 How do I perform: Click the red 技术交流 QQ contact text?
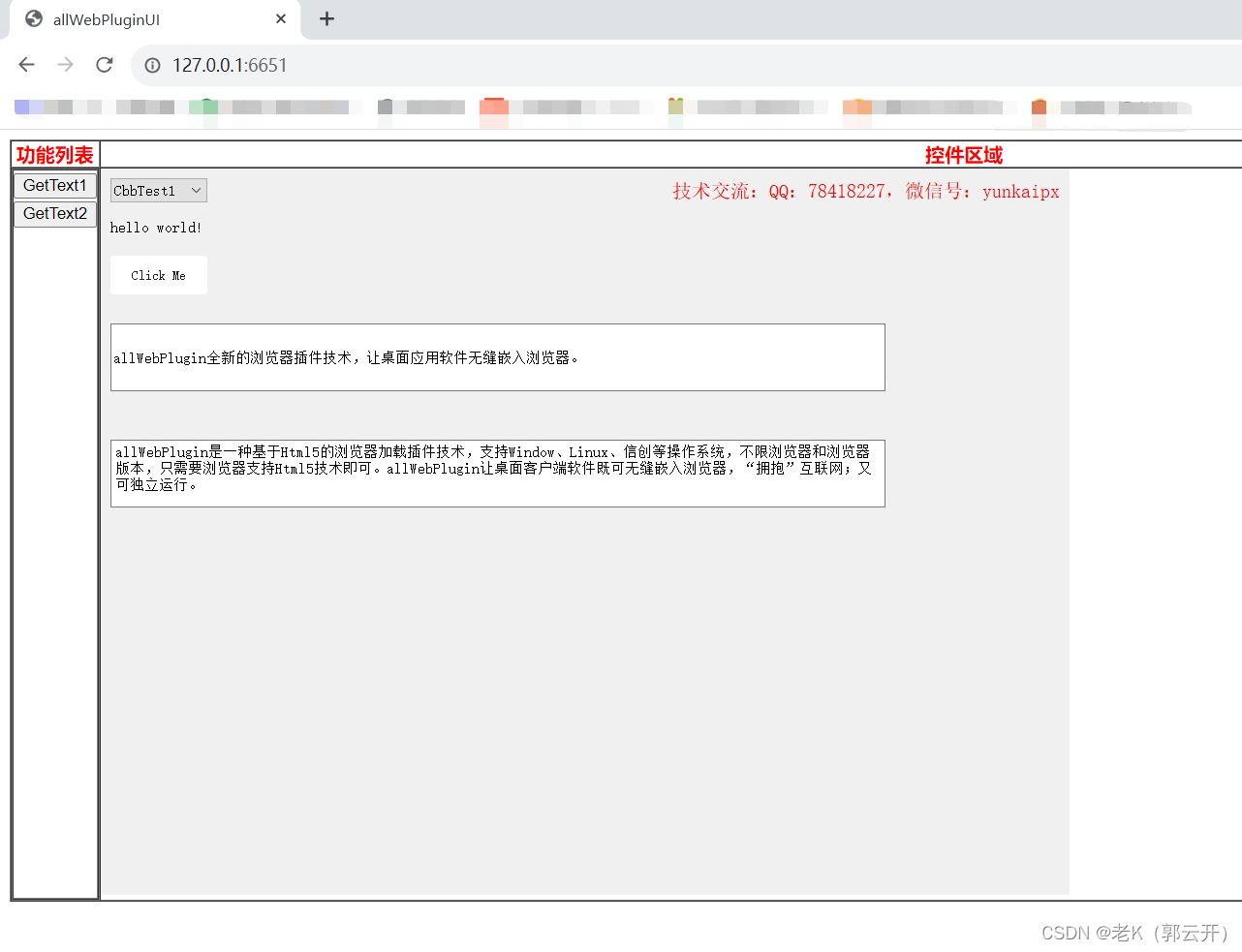(x=866, y=191)
